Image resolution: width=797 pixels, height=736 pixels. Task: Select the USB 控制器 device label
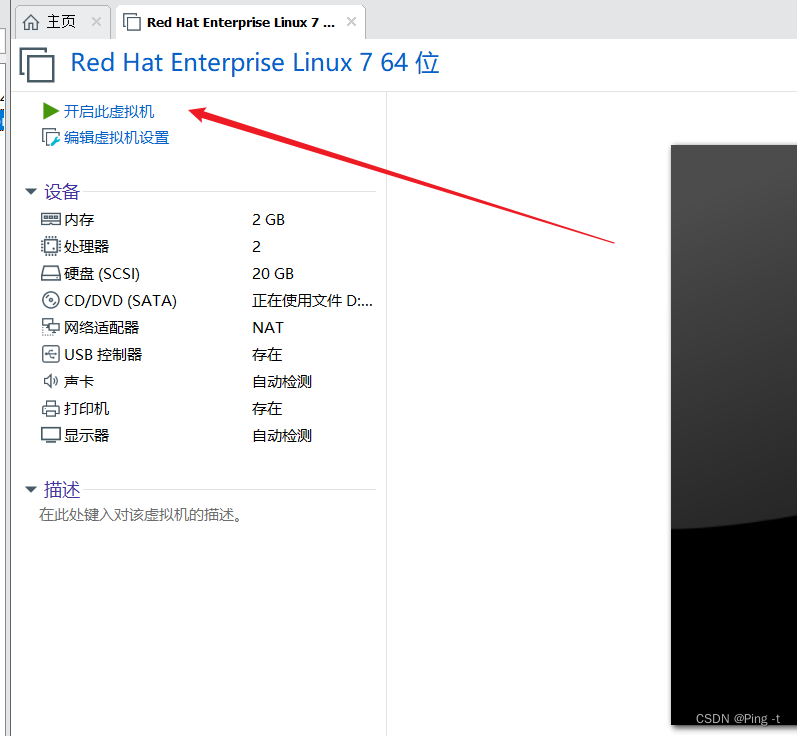(x=103, y=355)
